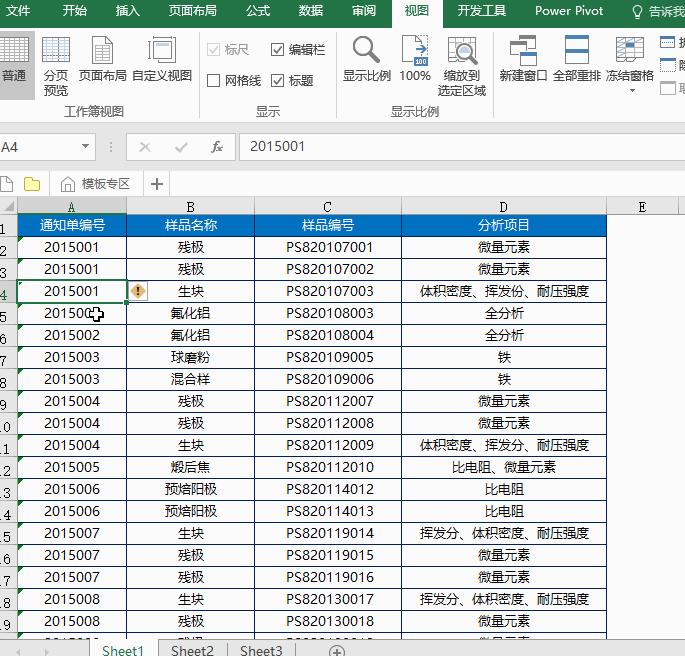Click the Hide window icon in the ribbon
Image resolution: width=685 pixels, height=656 pixels.
point(668,65)
